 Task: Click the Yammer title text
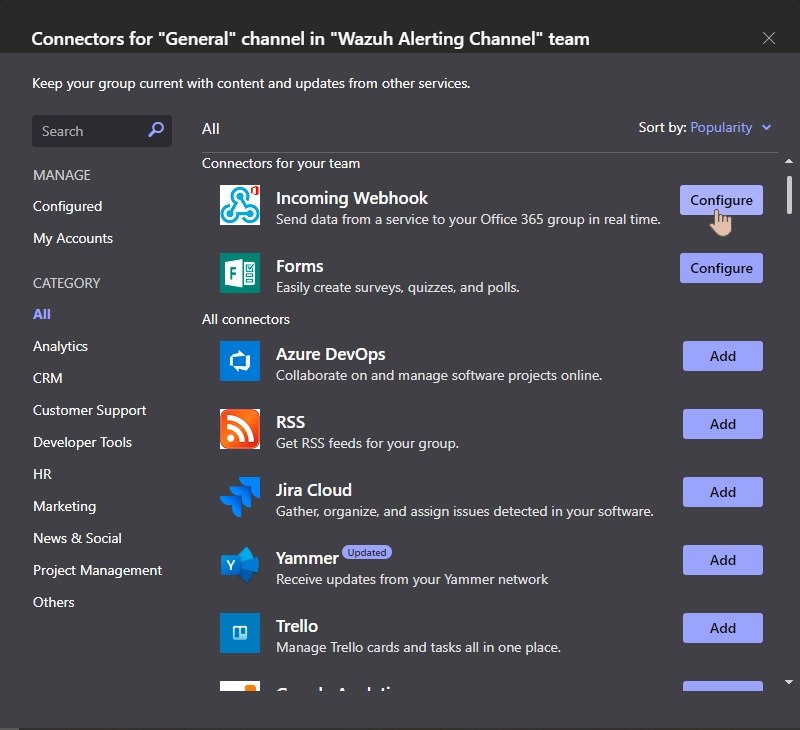point(307,558)
